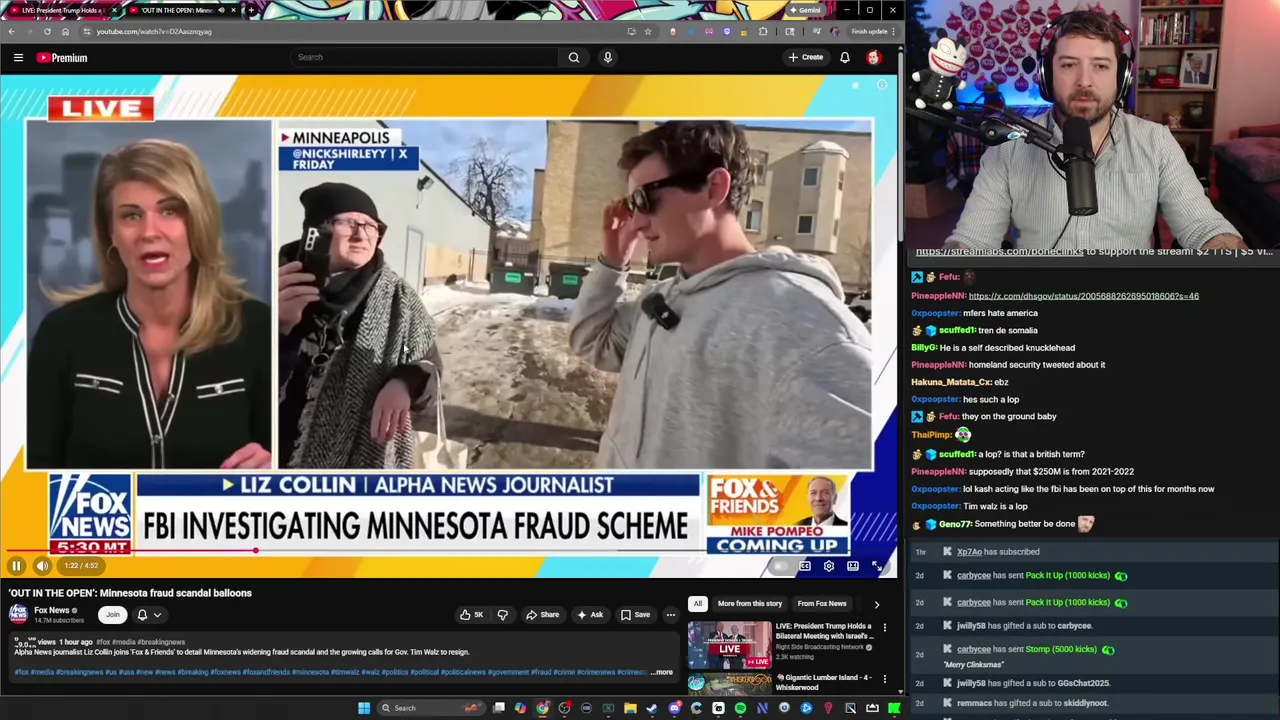
Task: Click Finish update in Chrome
Action: click(869, 31)
